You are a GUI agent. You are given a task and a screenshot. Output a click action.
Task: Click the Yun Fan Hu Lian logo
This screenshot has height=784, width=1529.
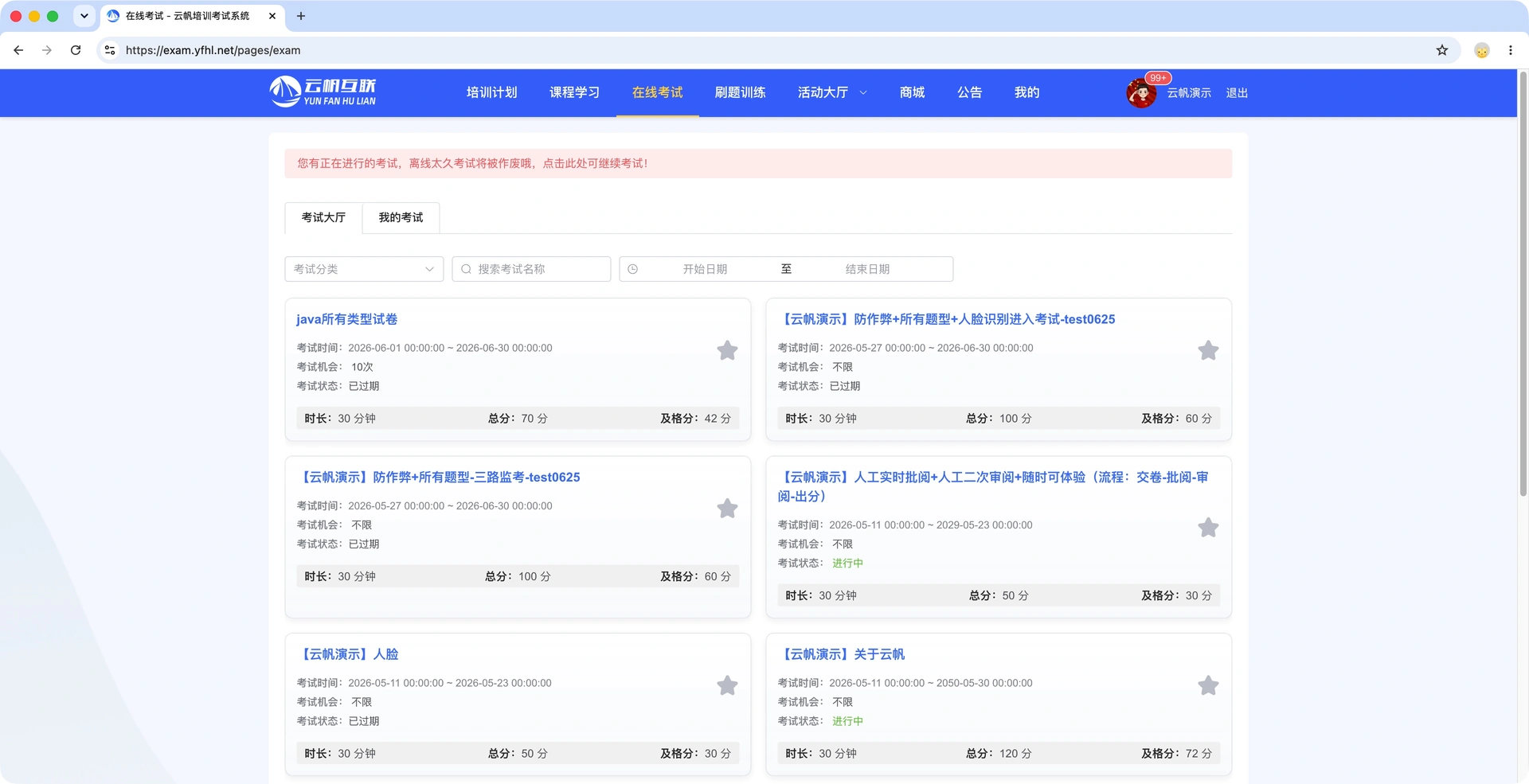click(323, 92)
